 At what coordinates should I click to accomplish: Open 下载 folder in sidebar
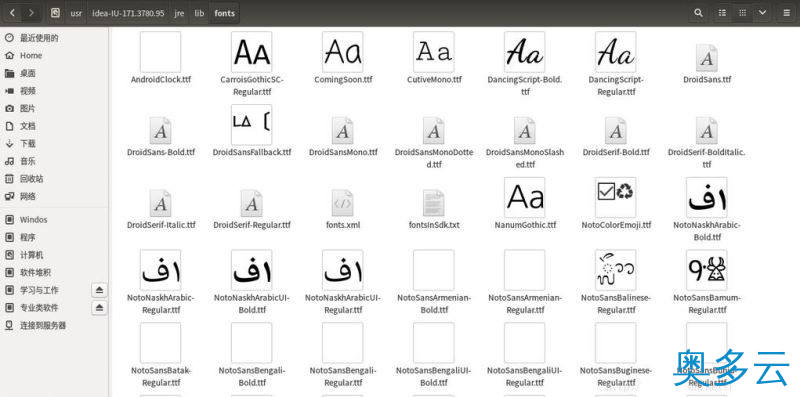(54, 143)
